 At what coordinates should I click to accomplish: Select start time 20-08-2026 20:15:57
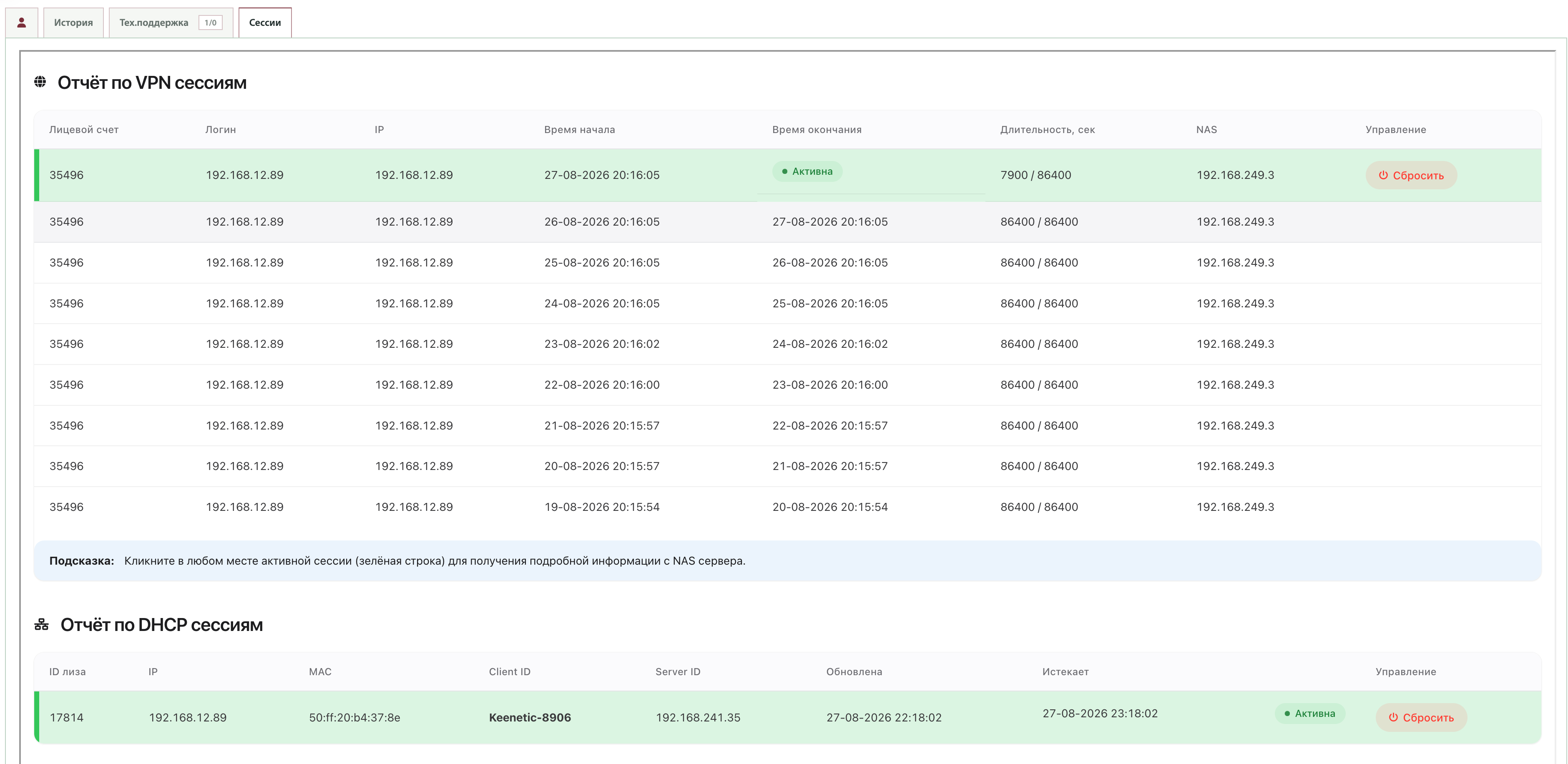pyautogui.click(x=601, y=466)
